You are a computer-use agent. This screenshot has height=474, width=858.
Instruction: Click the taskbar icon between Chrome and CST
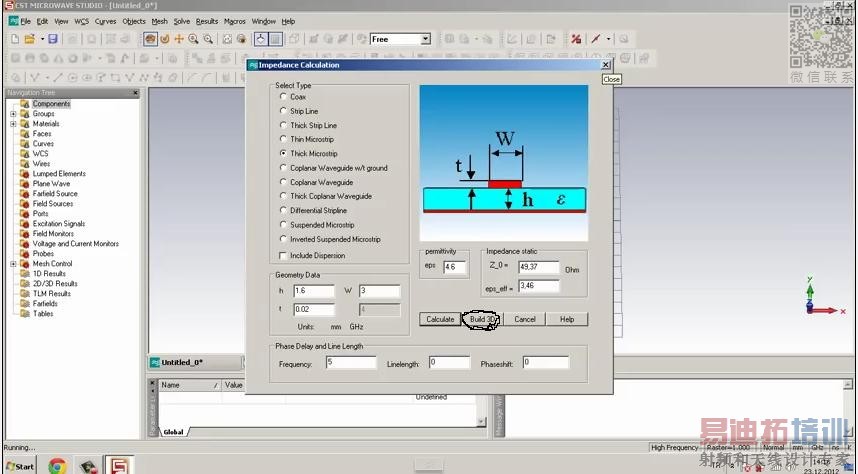[88, 466]
